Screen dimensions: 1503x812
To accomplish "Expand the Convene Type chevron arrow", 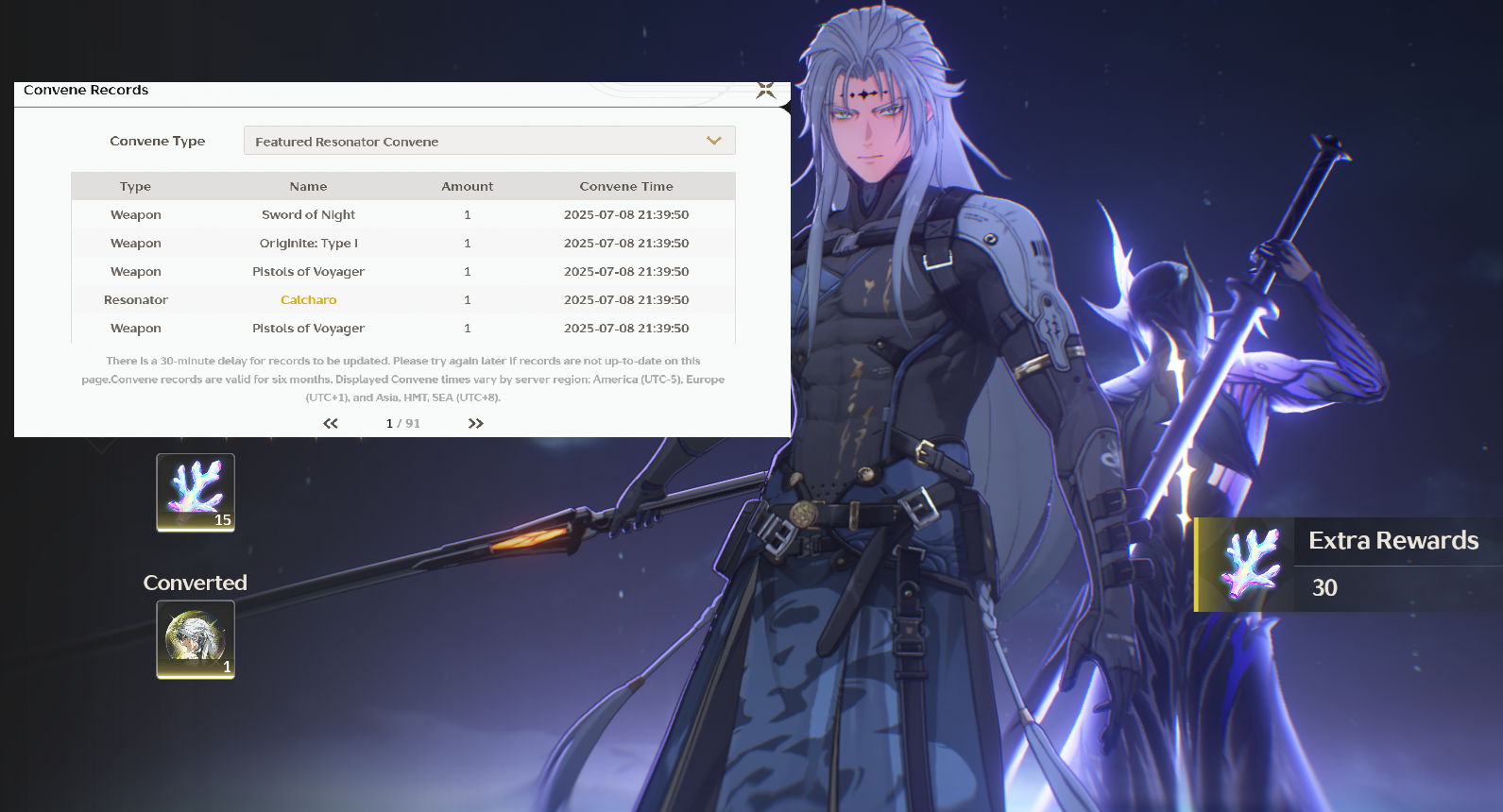I will click(x=714, y=141).
